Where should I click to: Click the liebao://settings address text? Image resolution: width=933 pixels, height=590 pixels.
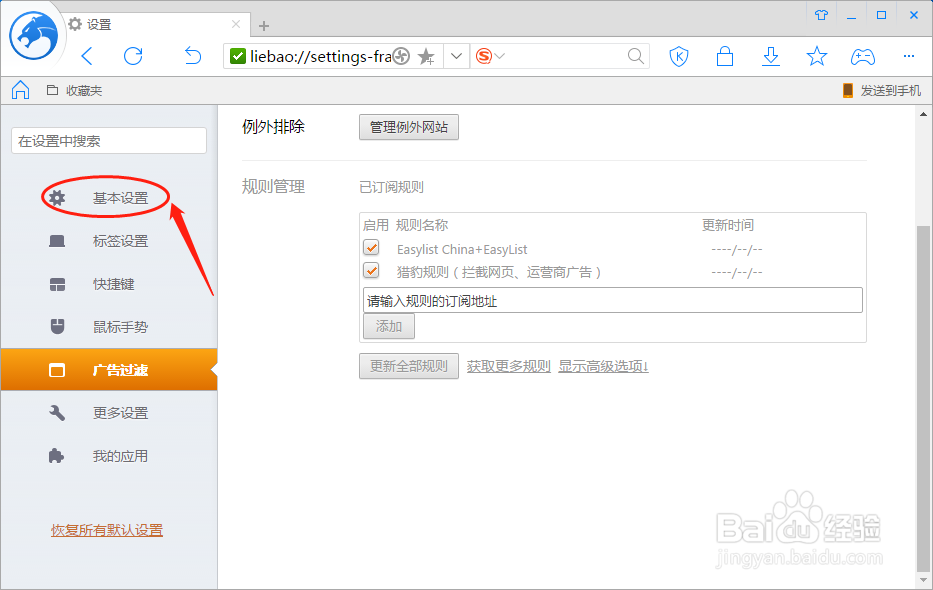point(320,57)
